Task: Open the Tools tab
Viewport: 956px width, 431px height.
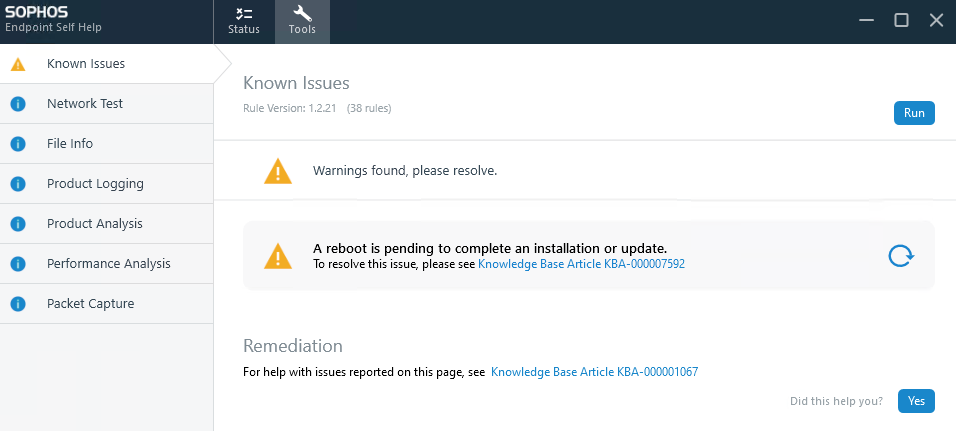Action: coord(301,21)
